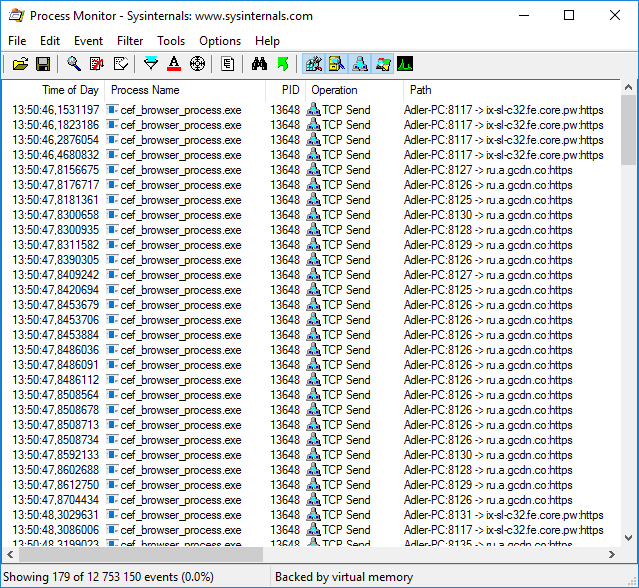The image size is (639, 588).
Task: Click the Operation column header
Action: 355,90
